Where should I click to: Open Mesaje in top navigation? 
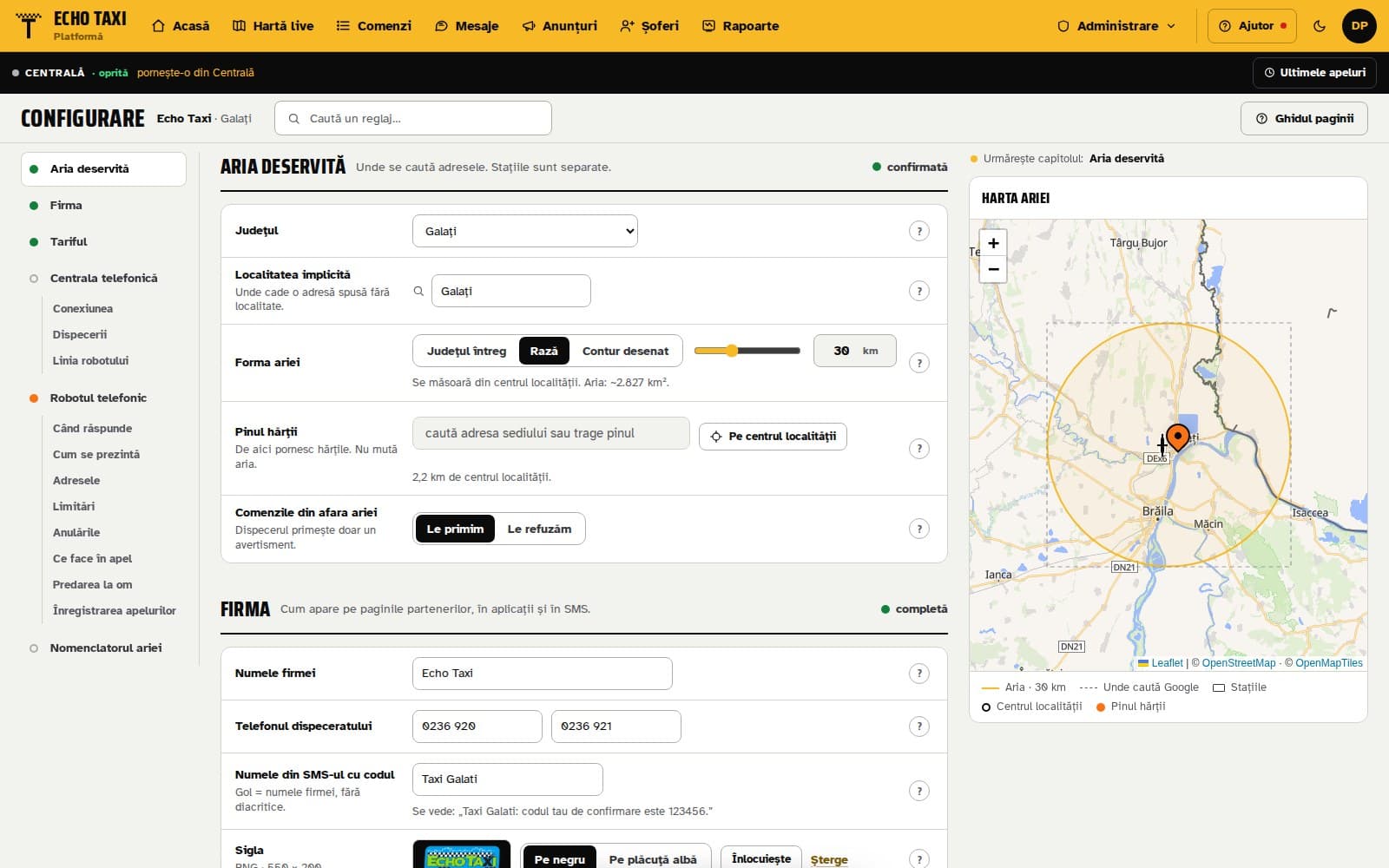(x=467, y=26)
